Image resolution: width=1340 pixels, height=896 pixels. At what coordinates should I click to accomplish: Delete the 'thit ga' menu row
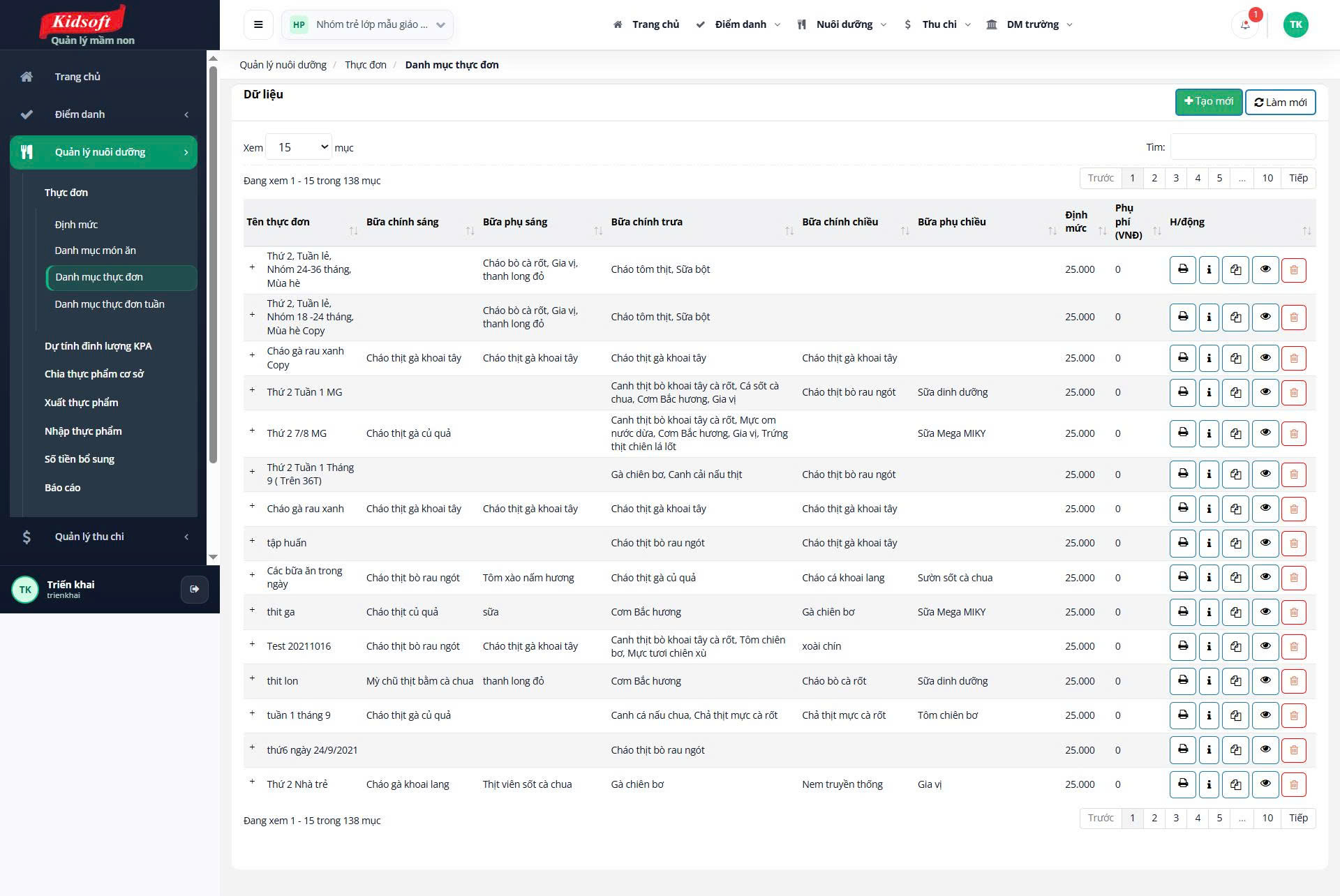pyautogui.click(x=1293, y=612)
